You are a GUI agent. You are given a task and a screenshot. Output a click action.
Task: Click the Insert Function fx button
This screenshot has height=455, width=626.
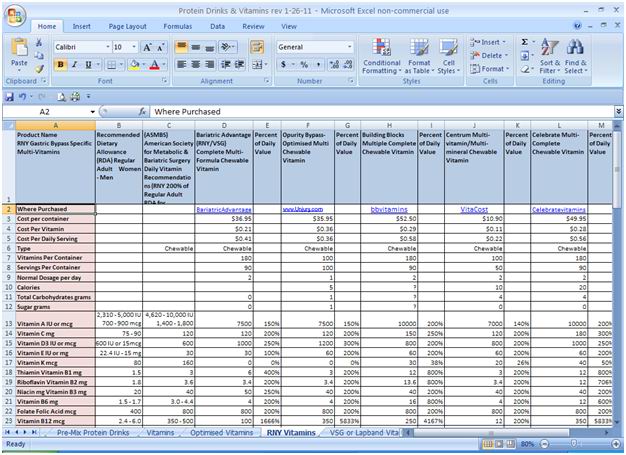pos(142,112)
